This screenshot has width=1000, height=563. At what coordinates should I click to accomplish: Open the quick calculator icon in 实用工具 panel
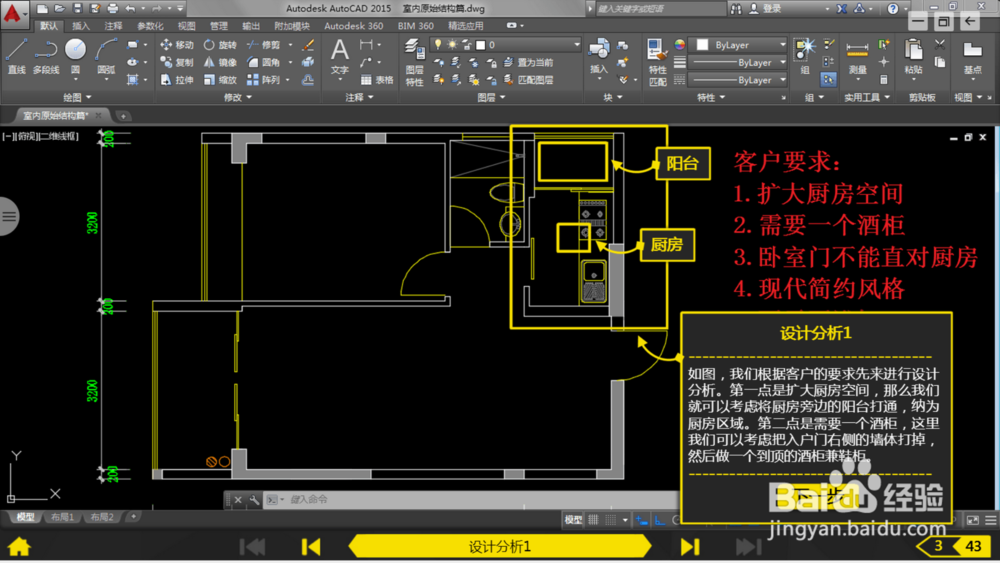[x=883, y=80]
